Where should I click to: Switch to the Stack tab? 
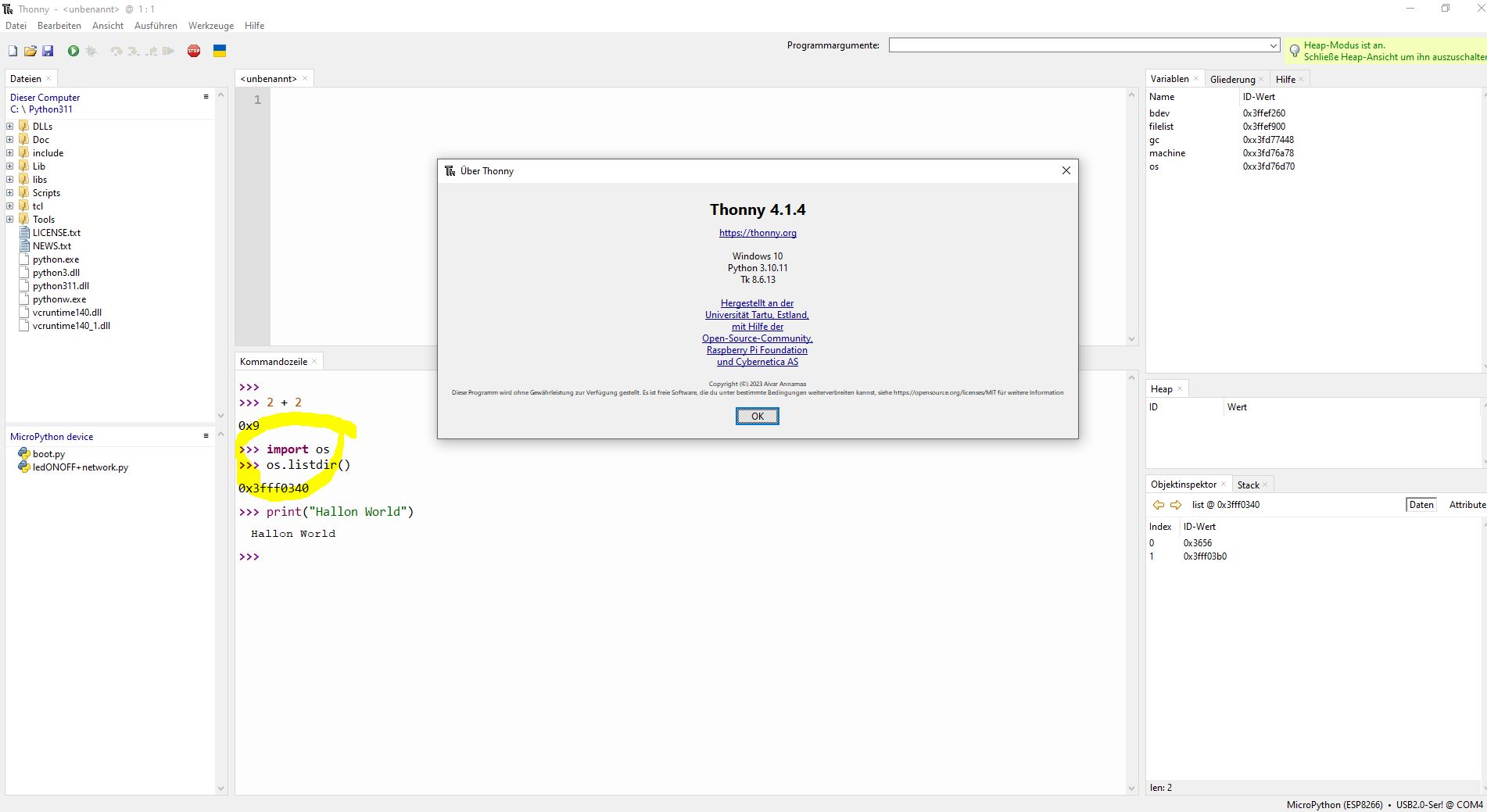[1248, 485]
